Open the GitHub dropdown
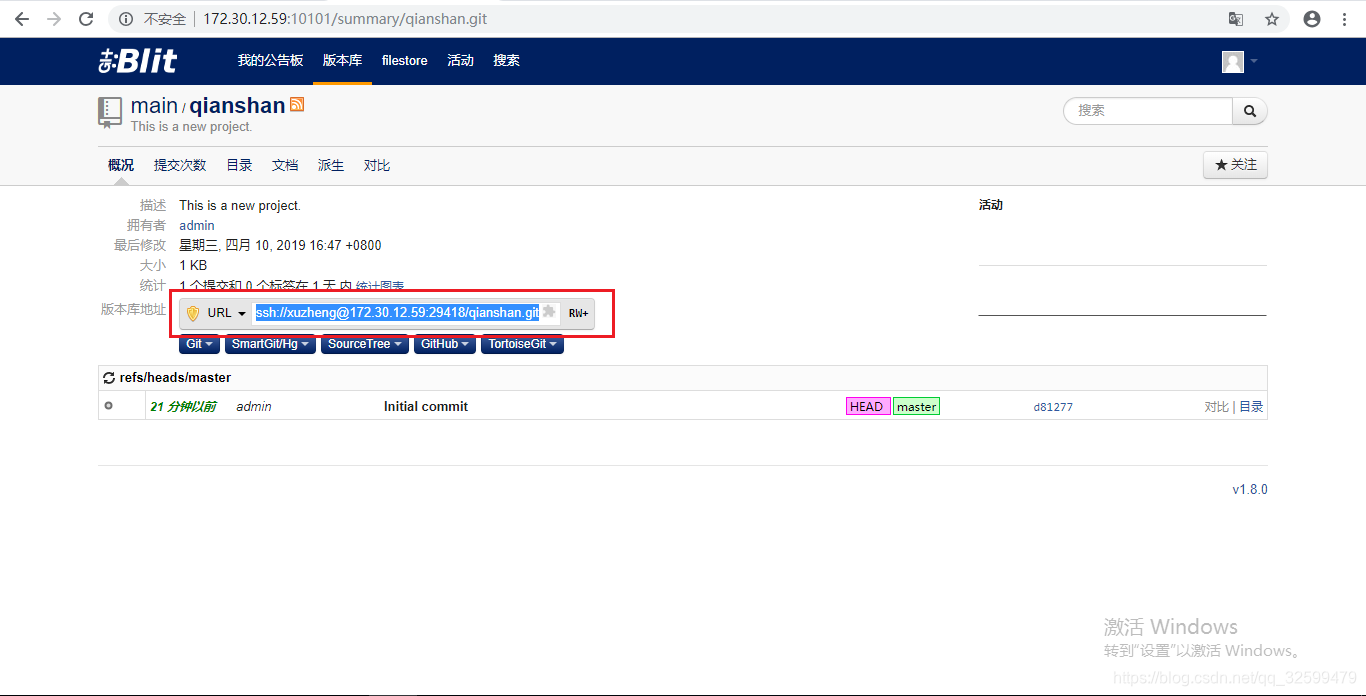Viewport: 1366px width, 696px height. [x=444, y=344]
